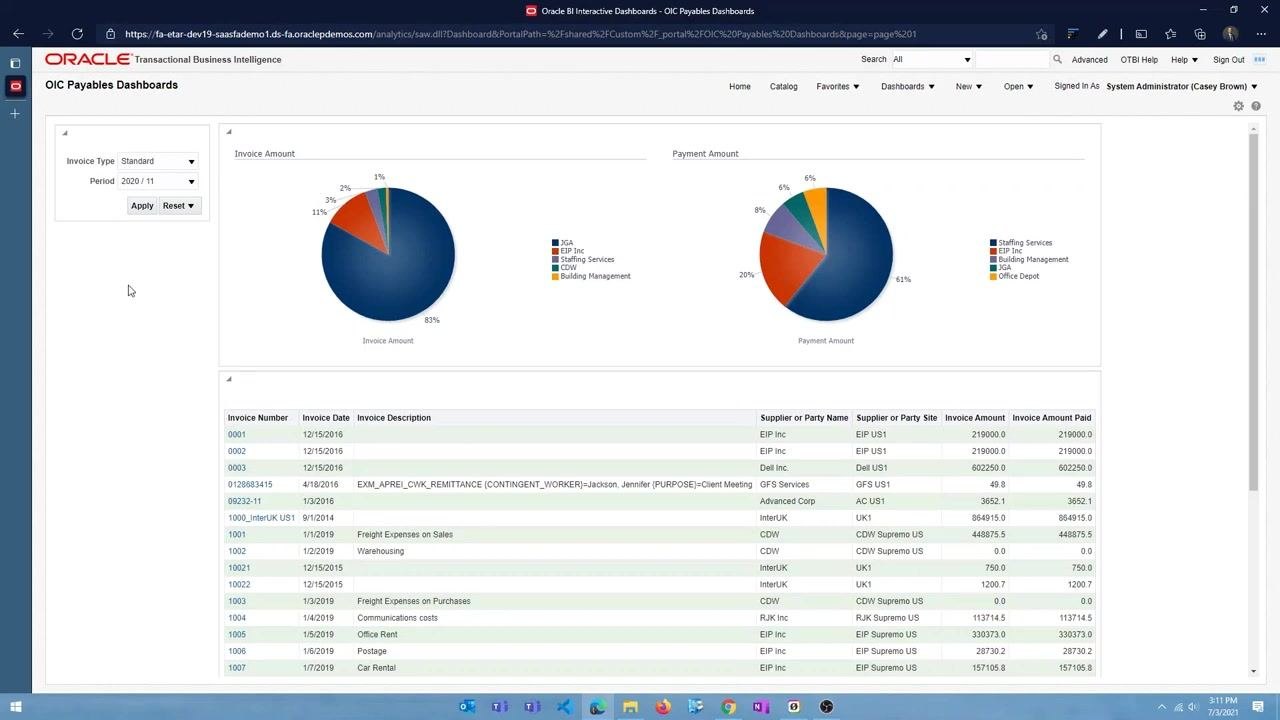
Task: Open OBS Studio from the taskbar
Action: (827, 707)
